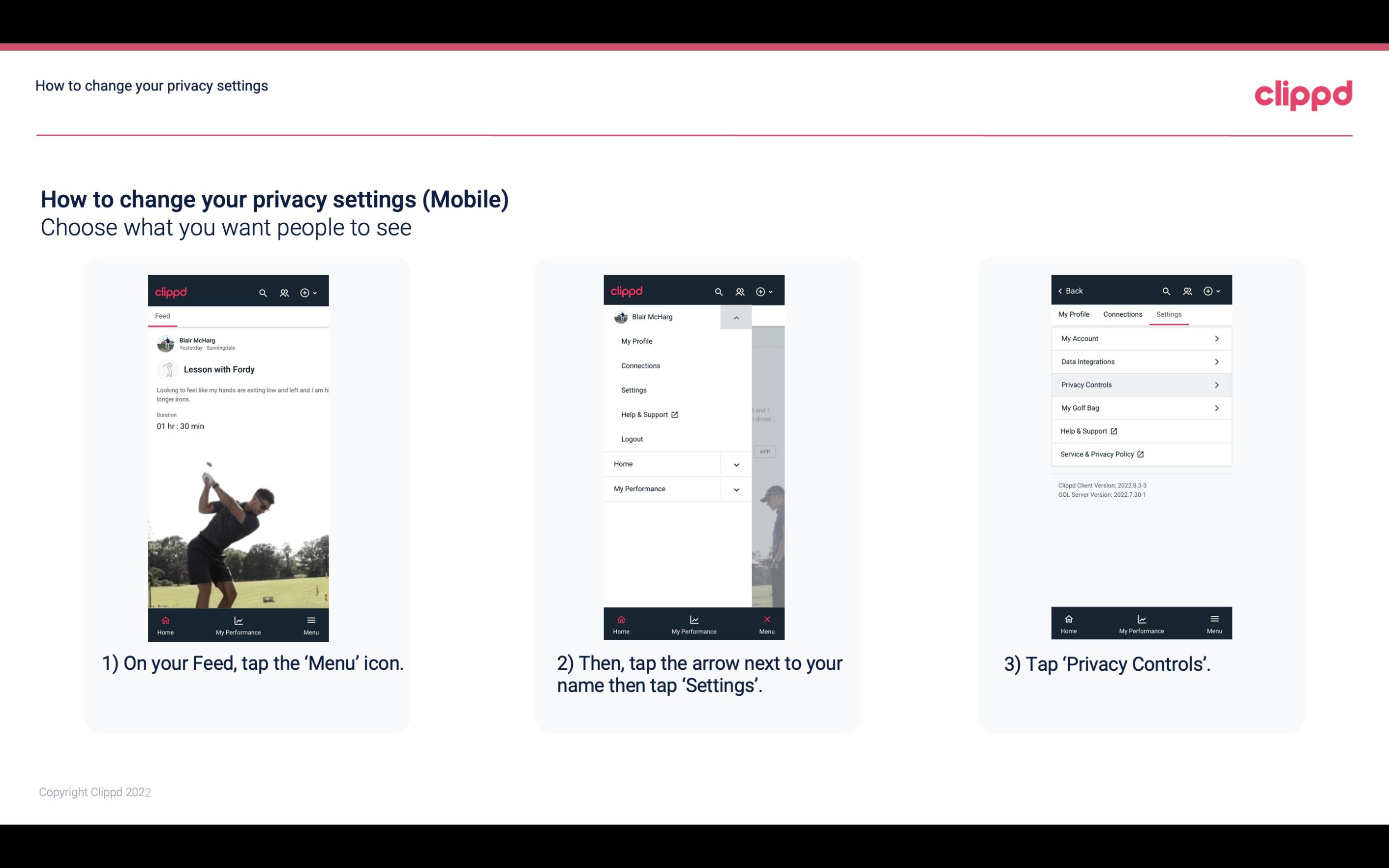Open the search icon in Clippd header
Screen dimensions: 1389x868
[x=263, y=292]
